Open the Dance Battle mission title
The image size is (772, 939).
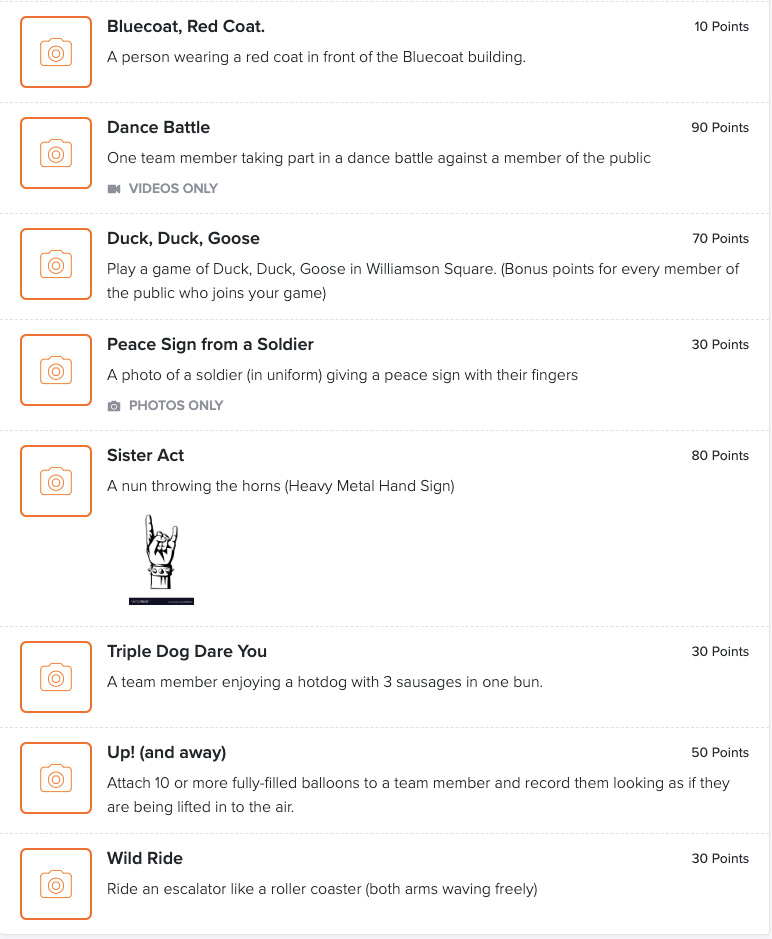click(158, 127)
